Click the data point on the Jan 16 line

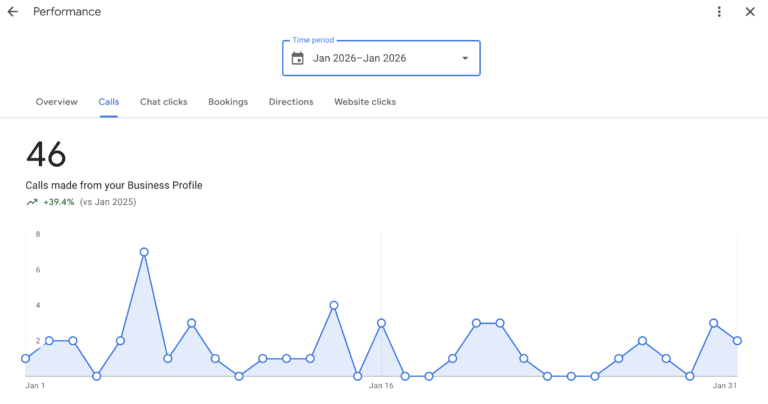coord(381,323)
